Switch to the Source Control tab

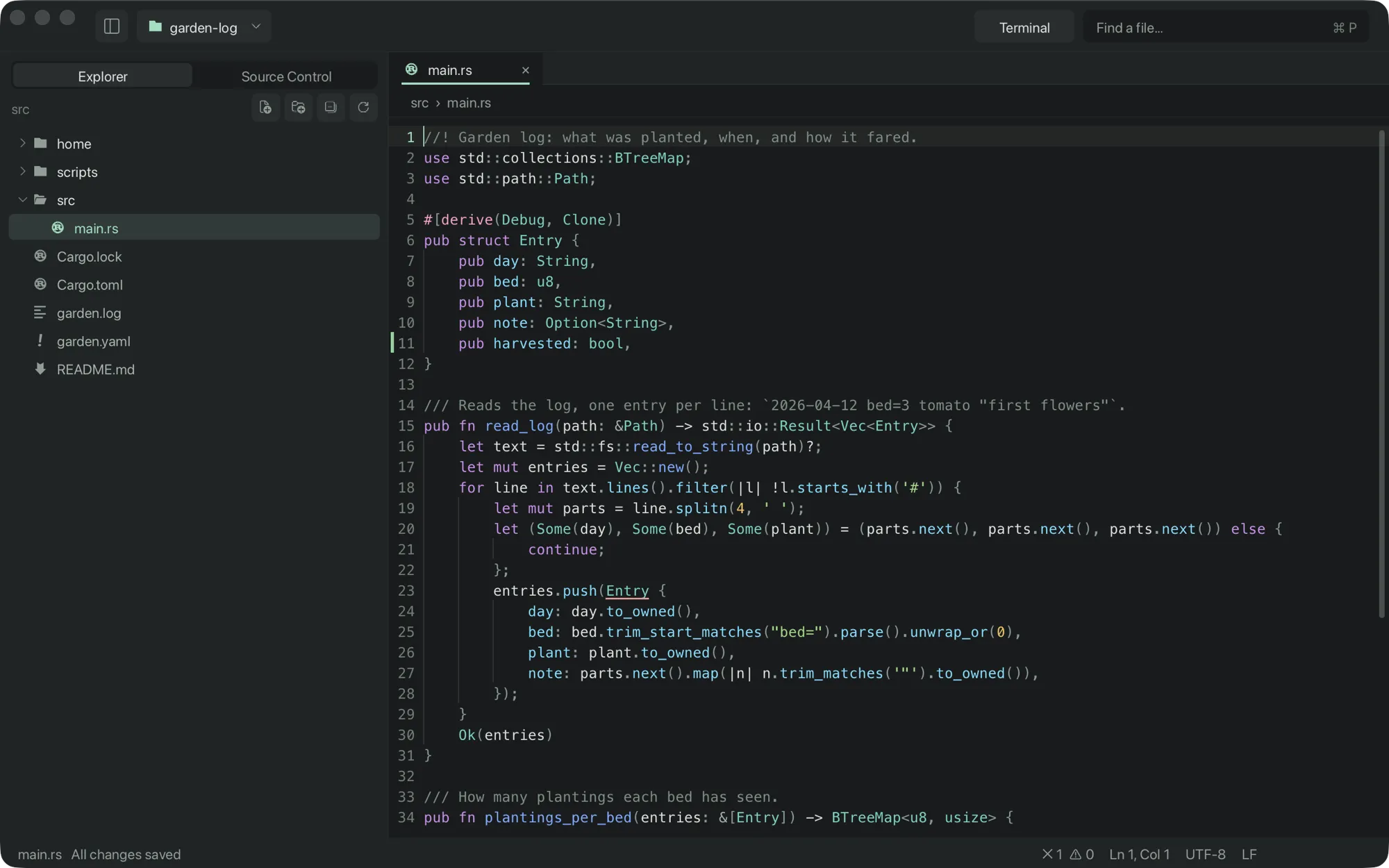[x=286, y=76]
